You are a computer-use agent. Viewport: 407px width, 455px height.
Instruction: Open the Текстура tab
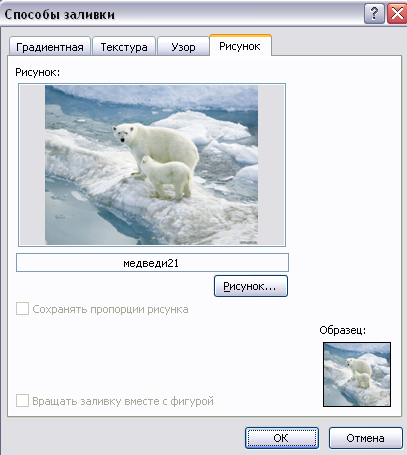tap(124, 46)
